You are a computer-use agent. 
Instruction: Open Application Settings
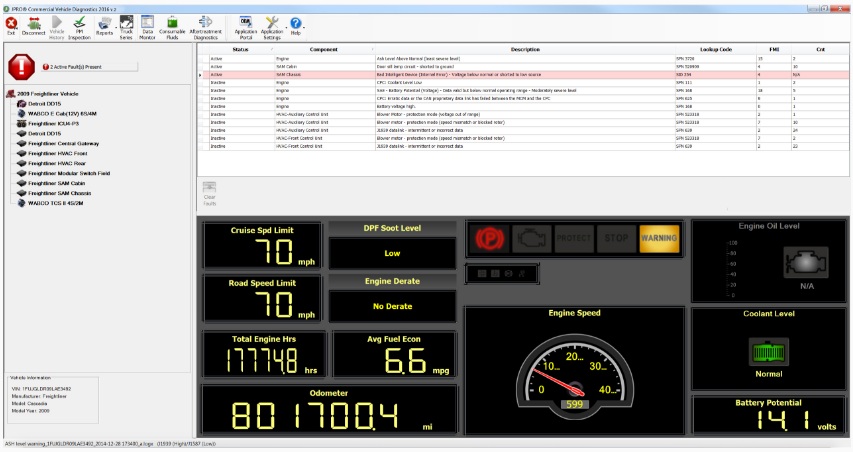coord(272,24)
